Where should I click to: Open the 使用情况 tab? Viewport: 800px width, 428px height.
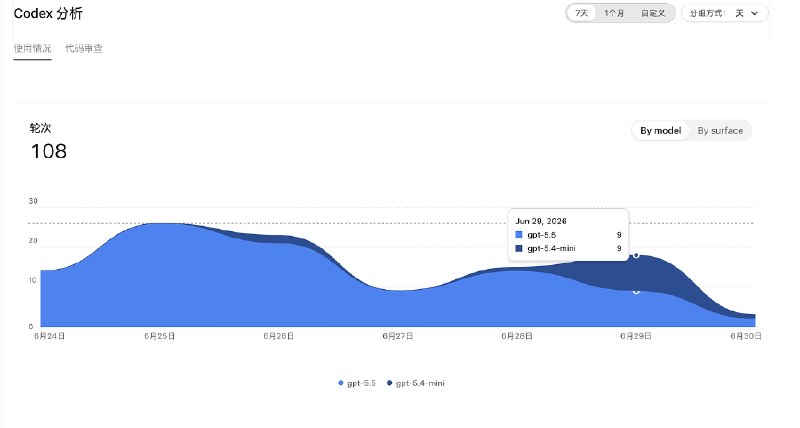(32, 48)
